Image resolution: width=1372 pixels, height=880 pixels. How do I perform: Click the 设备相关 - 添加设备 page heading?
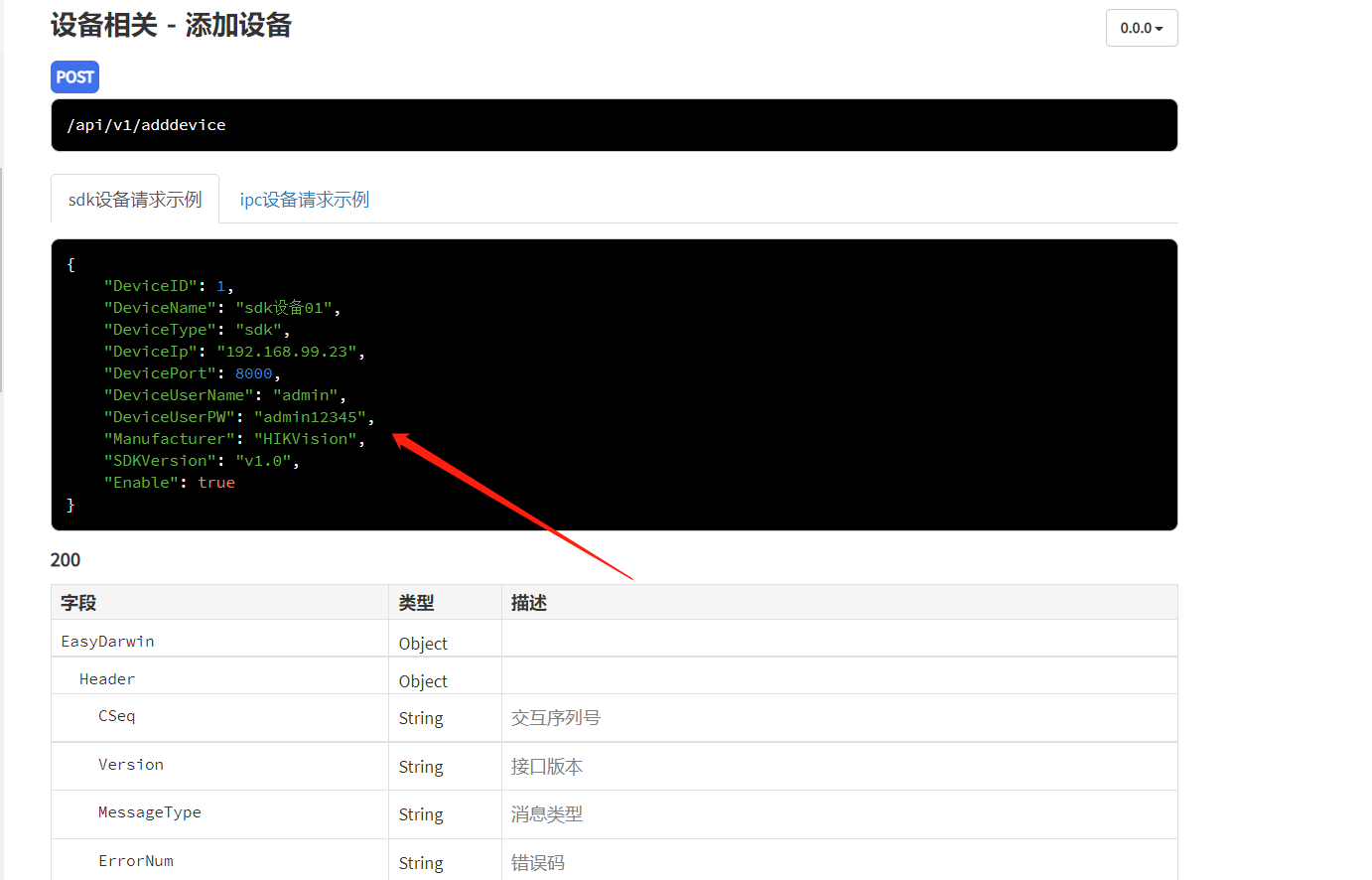(x=171, y=26)
